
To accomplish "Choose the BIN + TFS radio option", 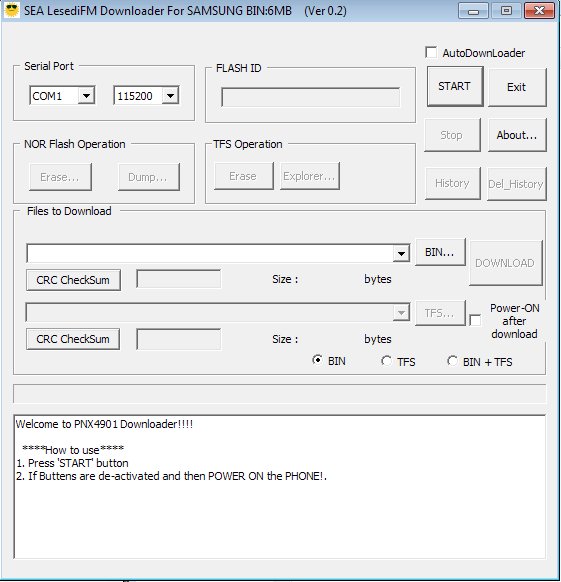I will [452, 361].
